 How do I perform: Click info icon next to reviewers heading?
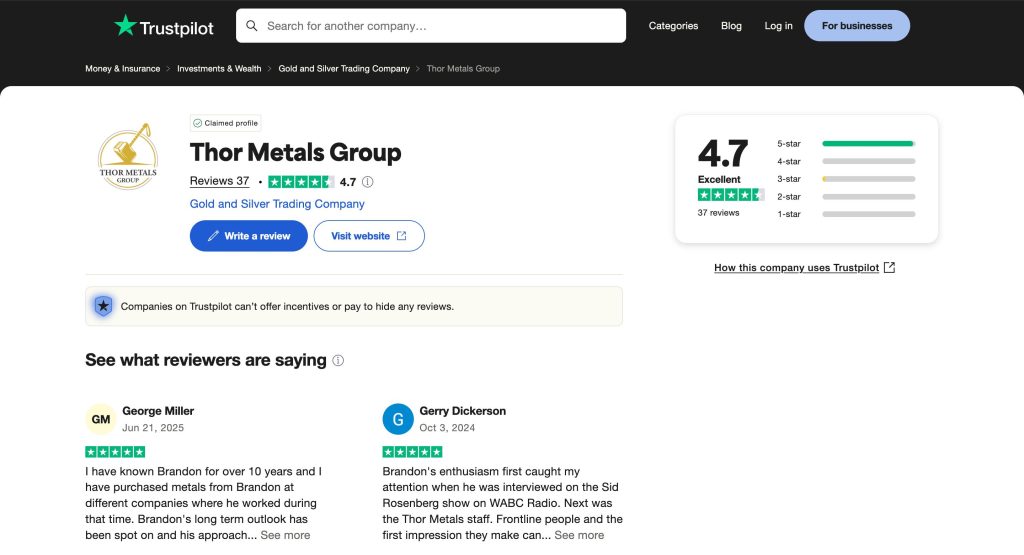pos(338,361)
